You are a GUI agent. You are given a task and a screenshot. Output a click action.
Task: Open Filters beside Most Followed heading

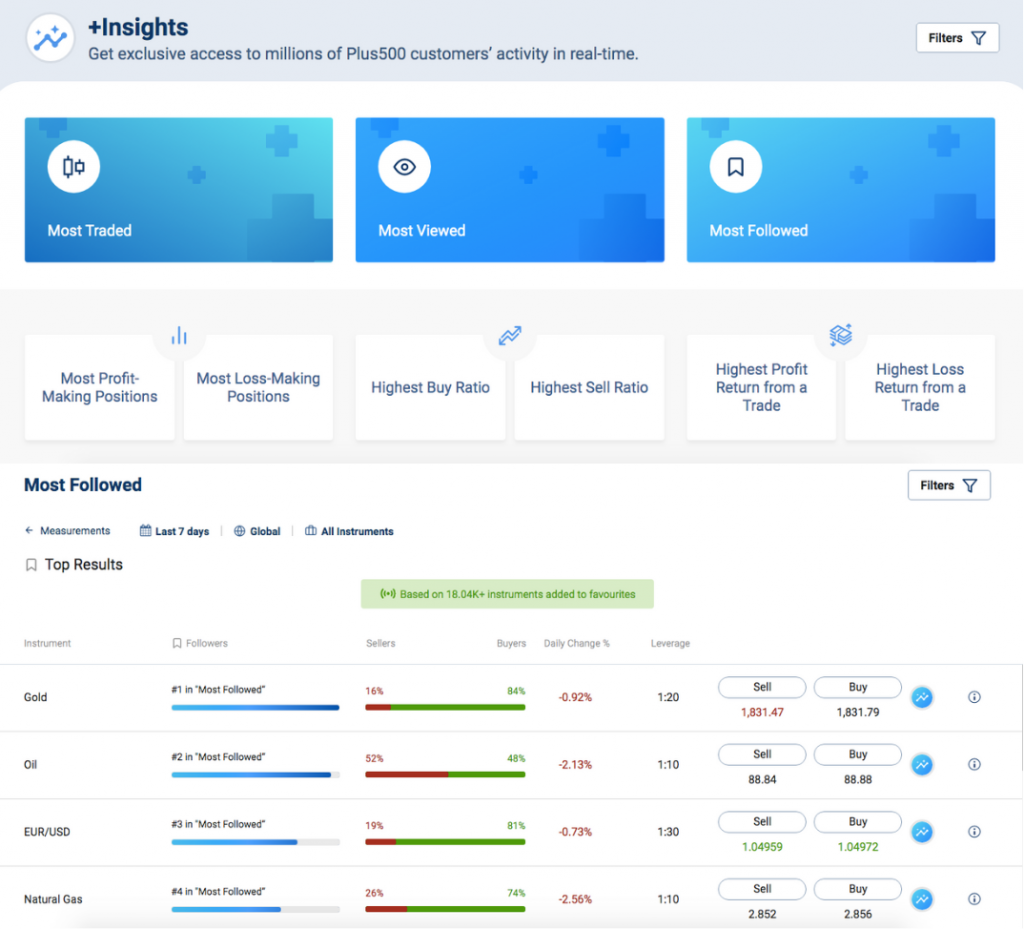pos(948,485)
